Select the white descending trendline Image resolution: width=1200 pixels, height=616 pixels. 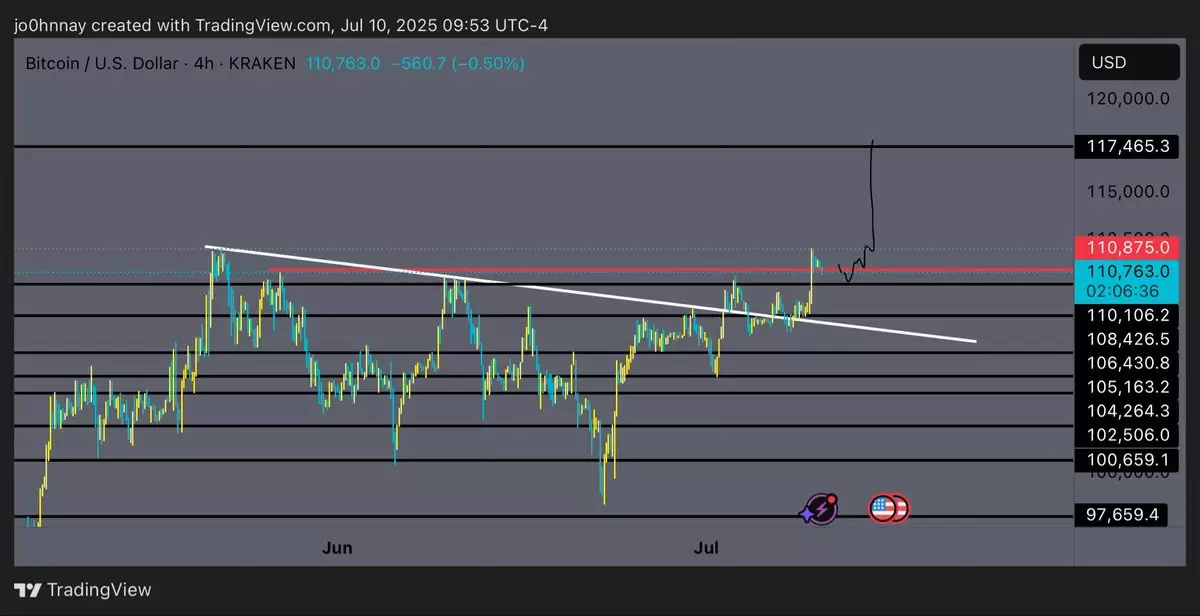pos(590,293)
